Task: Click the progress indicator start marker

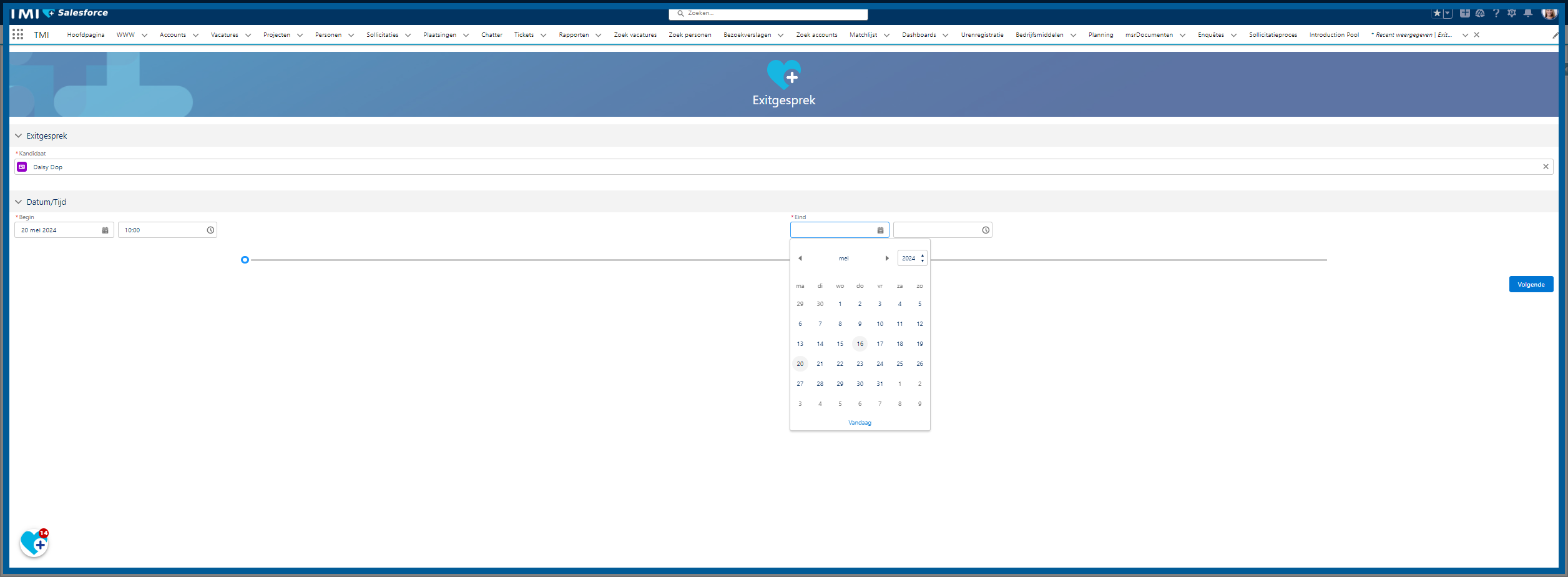Action: (245, 260)
